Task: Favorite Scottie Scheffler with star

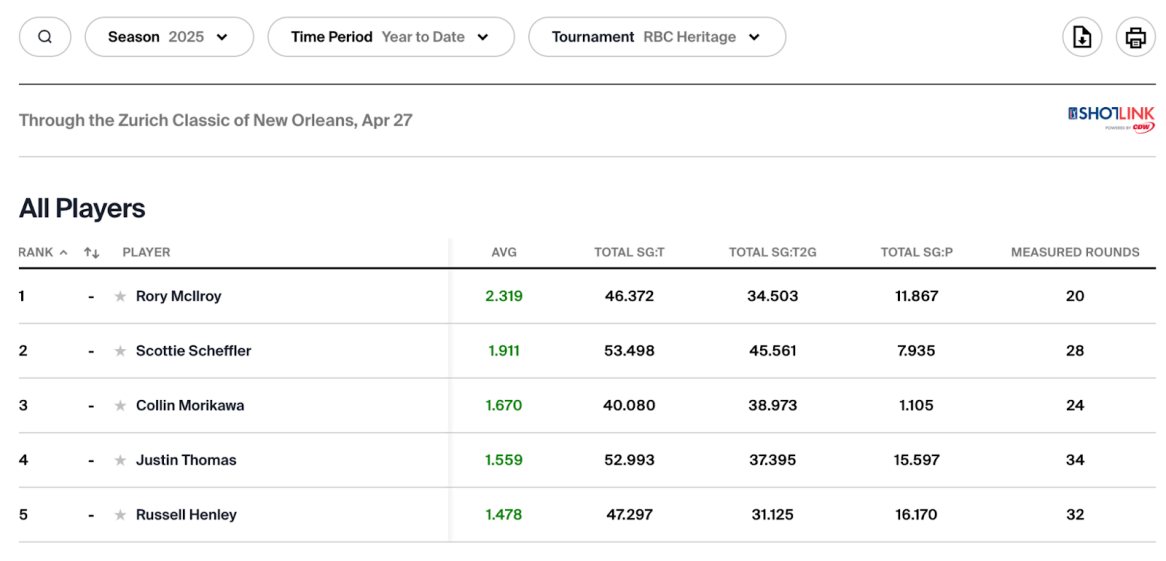Action: coord(120,351)
